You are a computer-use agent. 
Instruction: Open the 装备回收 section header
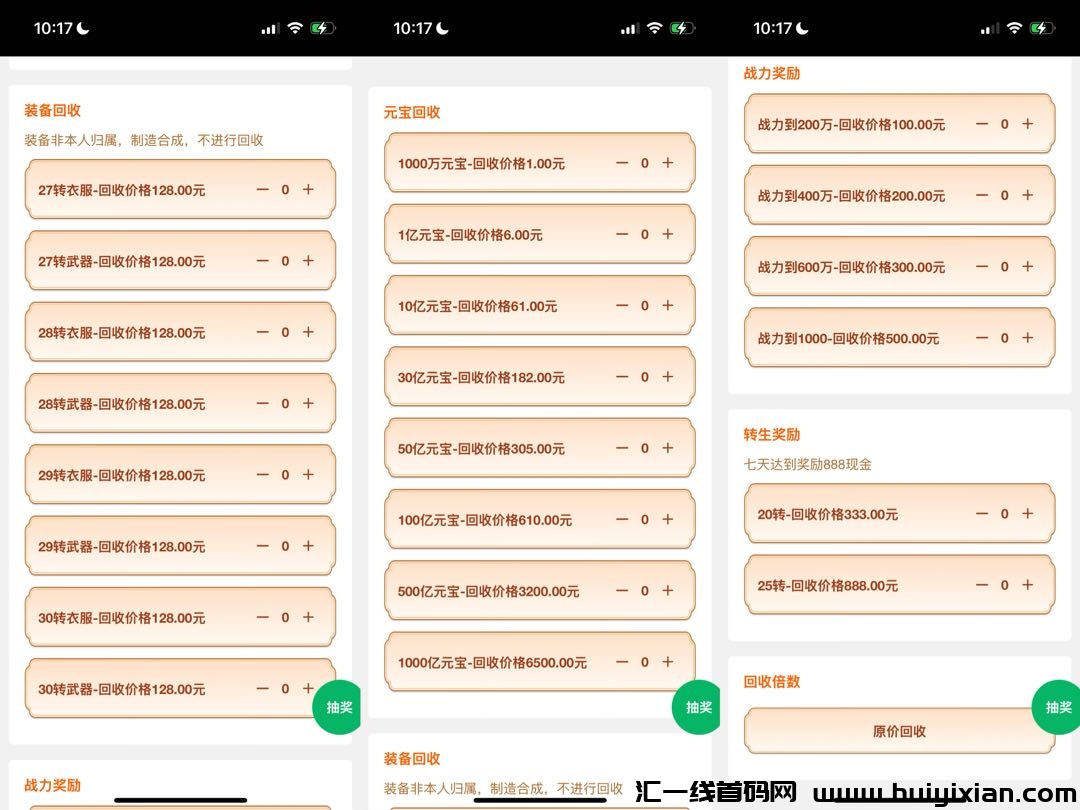(x=52, y=110)
